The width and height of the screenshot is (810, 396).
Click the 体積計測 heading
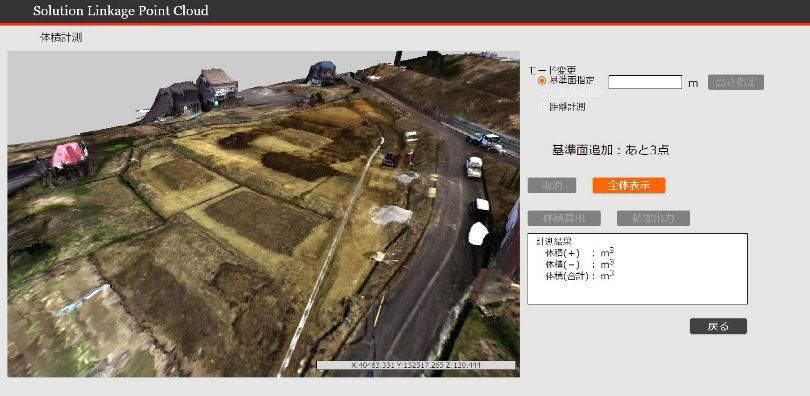click(61, 38)
